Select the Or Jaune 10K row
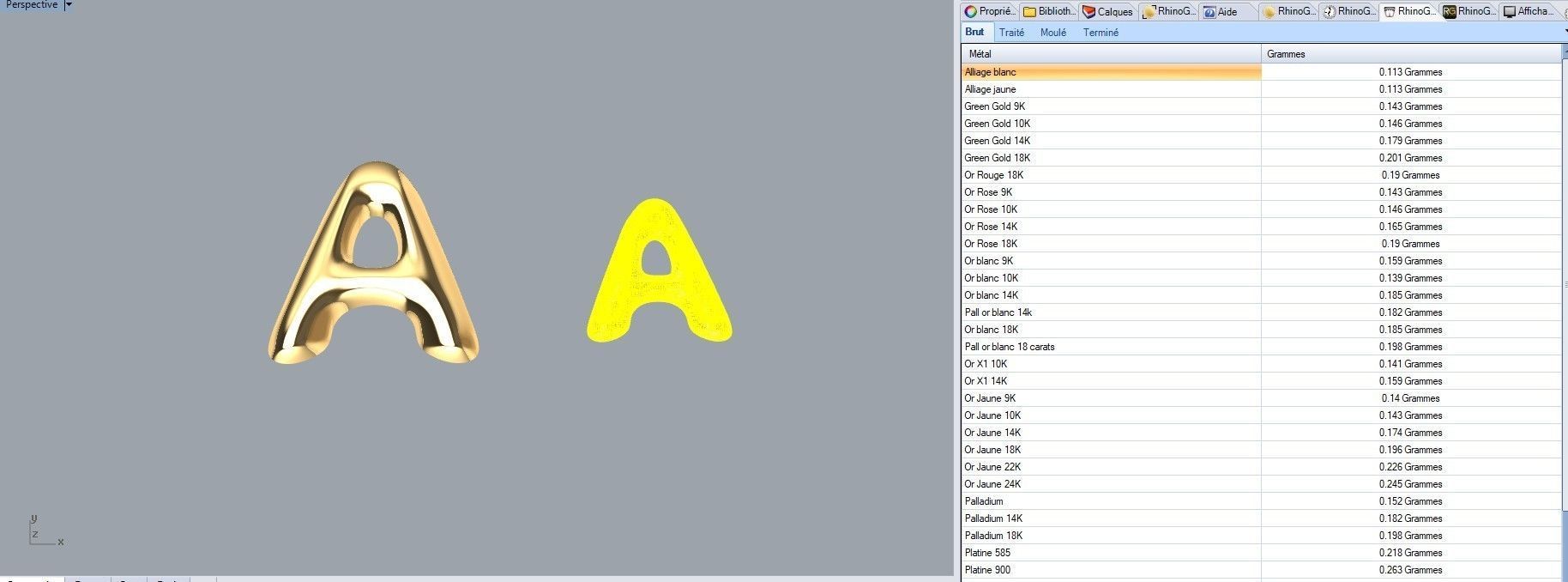The width and height of the screenshot is (1568, 582). tap(1261, 415)
